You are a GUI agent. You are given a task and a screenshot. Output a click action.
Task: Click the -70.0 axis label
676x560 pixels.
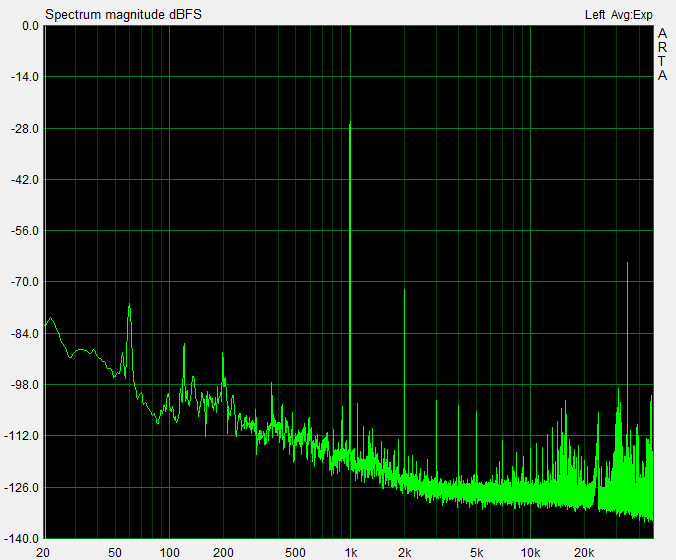(25, 282)
